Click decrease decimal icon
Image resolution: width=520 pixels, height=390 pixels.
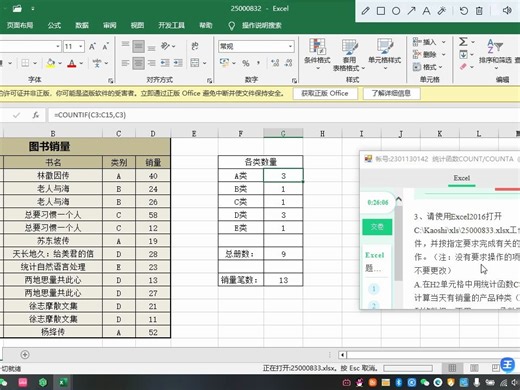(289, 63)
